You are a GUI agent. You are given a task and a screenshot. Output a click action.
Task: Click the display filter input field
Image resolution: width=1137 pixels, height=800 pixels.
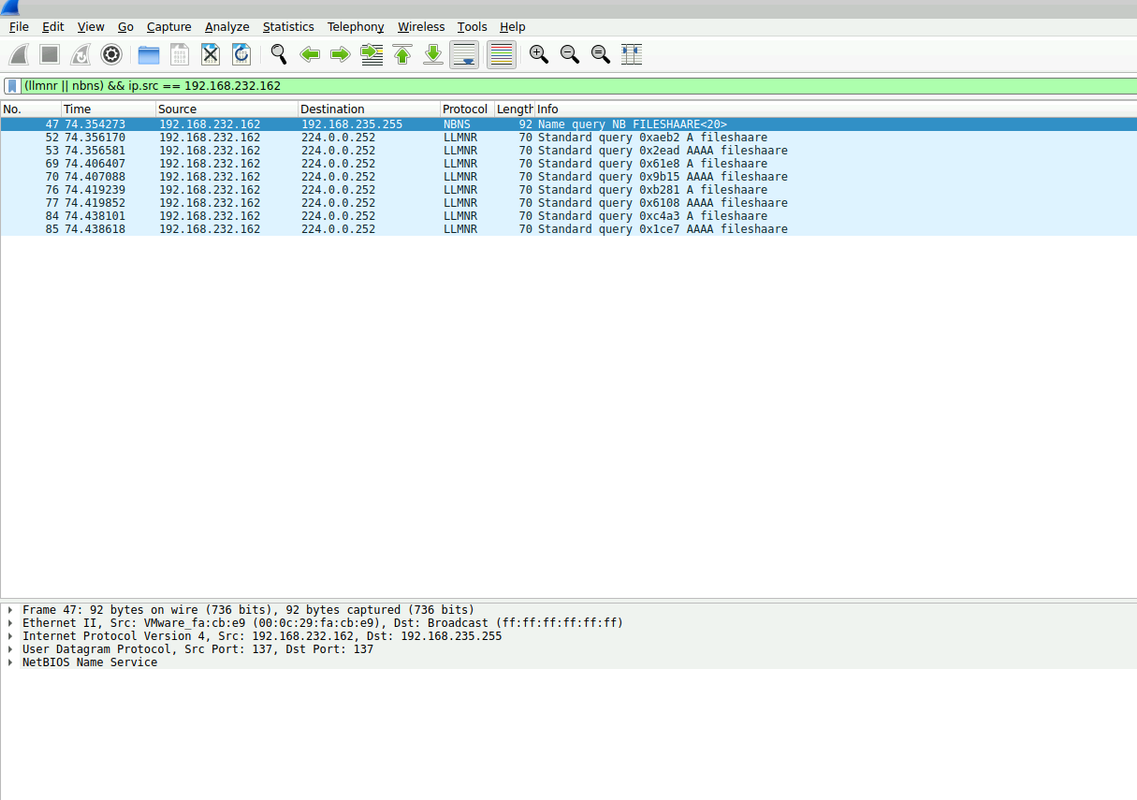(x=579, y=86)
